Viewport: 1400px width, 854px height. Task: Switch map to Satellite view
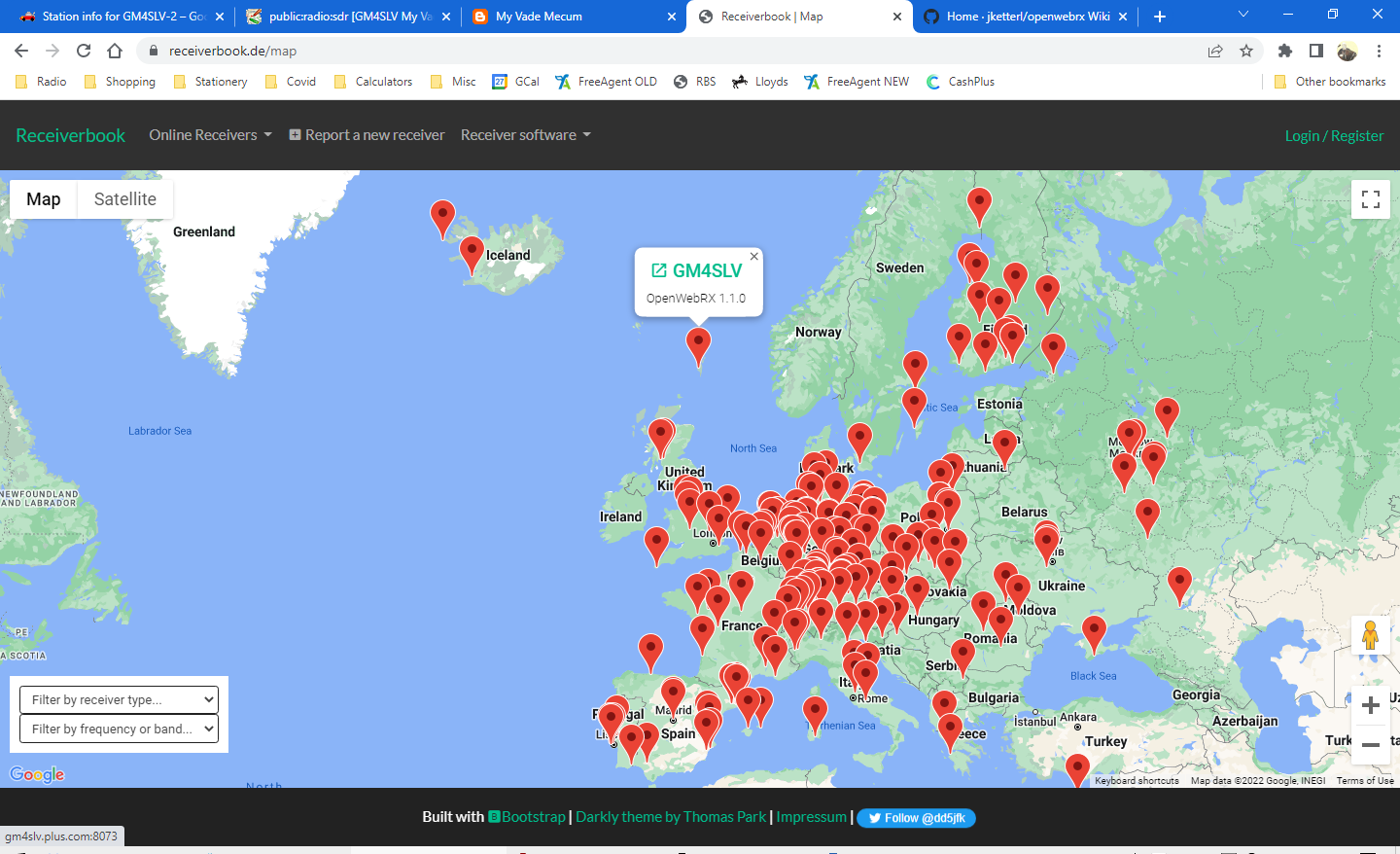point(124,199)
